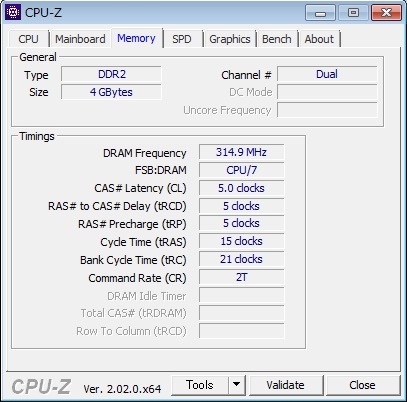Open the About tab
Viewport: 407px width, 402px height.
(319, 39)
